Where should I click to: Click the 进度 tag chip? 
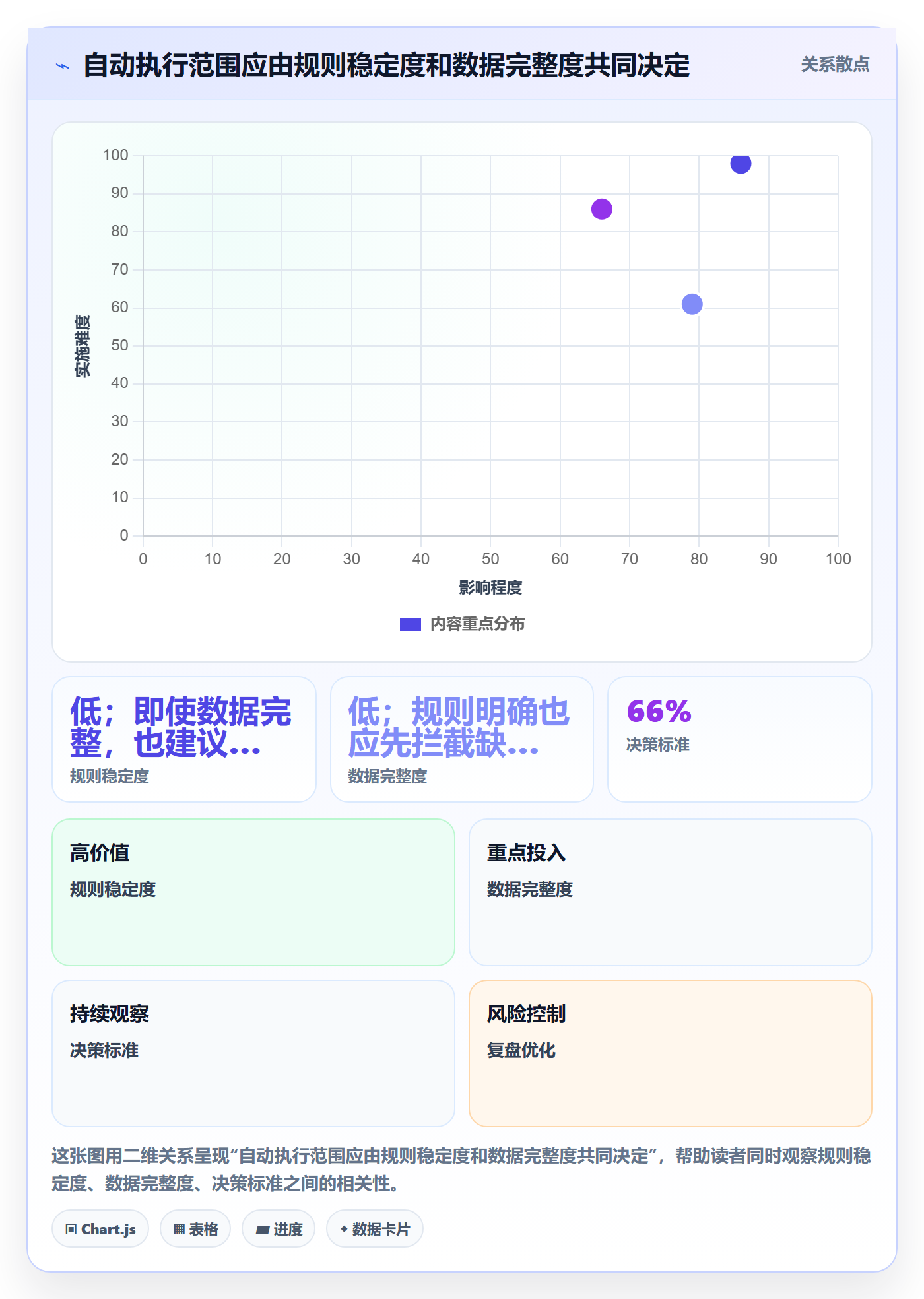coord(279,1229)
